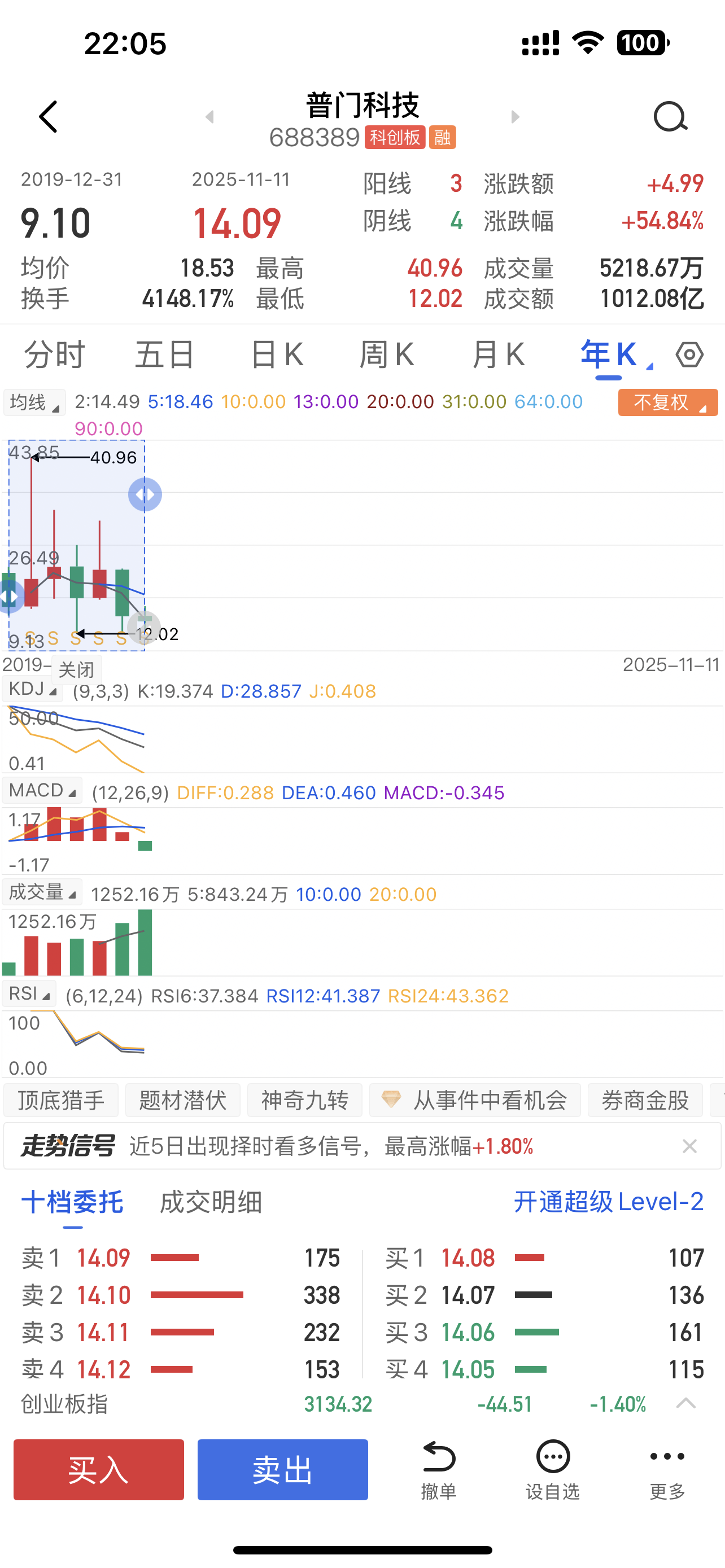Open 开通超级 Level-2 link
Image resolution: width=725 pixels, height=1568 pixels.
click(x=609, y=1202)
